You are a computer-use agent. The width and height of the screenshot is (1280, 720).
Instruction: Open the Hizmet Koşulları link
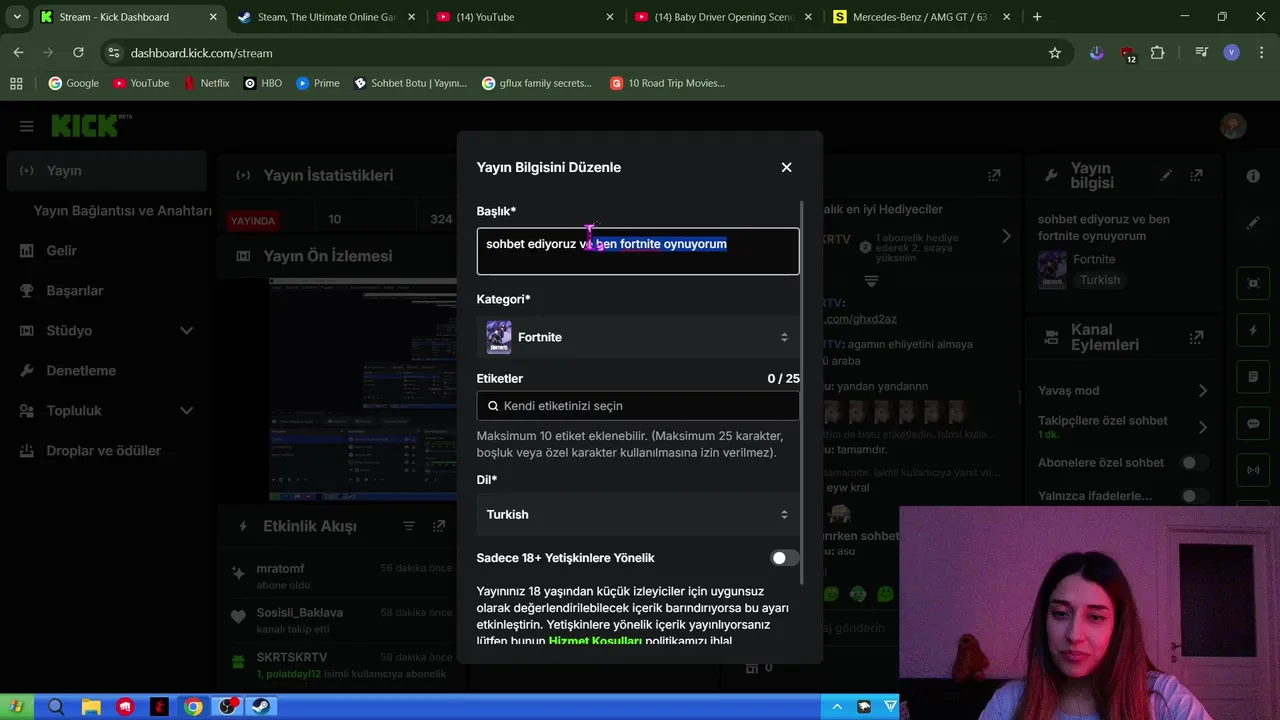(595, 641)
